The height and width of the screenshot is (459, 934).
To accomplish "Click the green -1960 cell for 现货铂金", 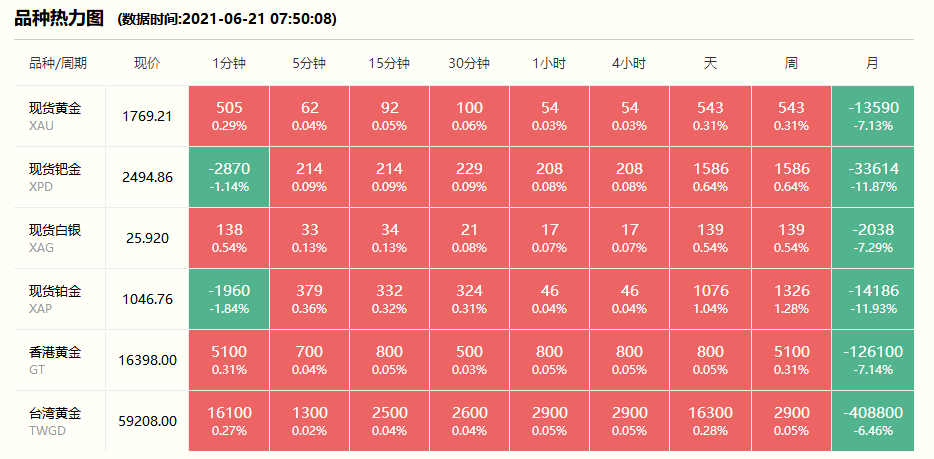I will [229, 299].
